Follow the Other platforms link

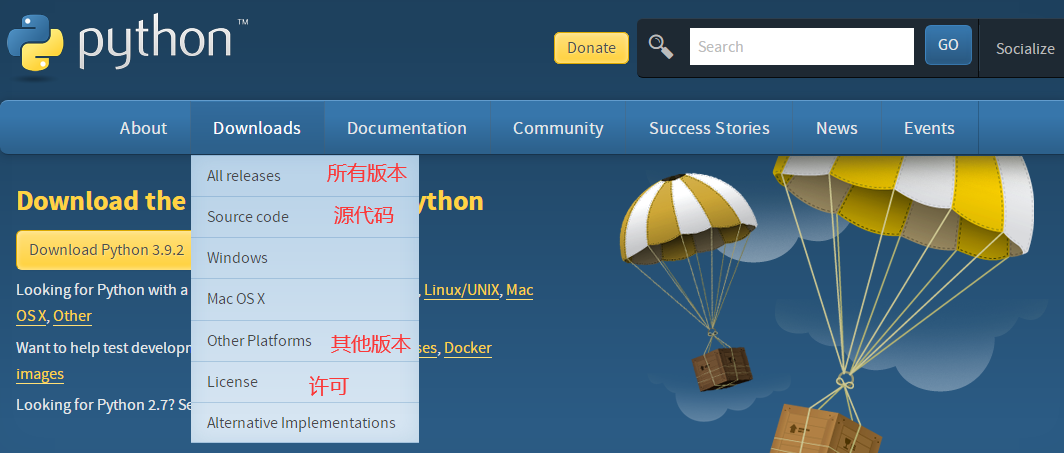[72, 316]
